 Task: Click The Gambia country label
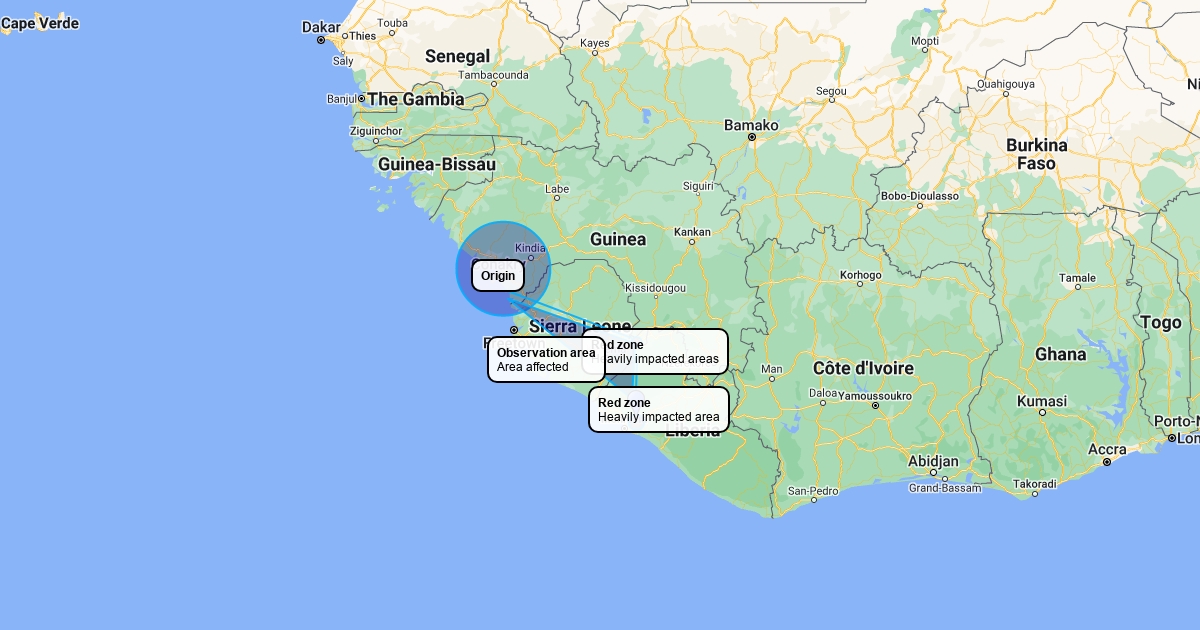(x=416, y=99)
